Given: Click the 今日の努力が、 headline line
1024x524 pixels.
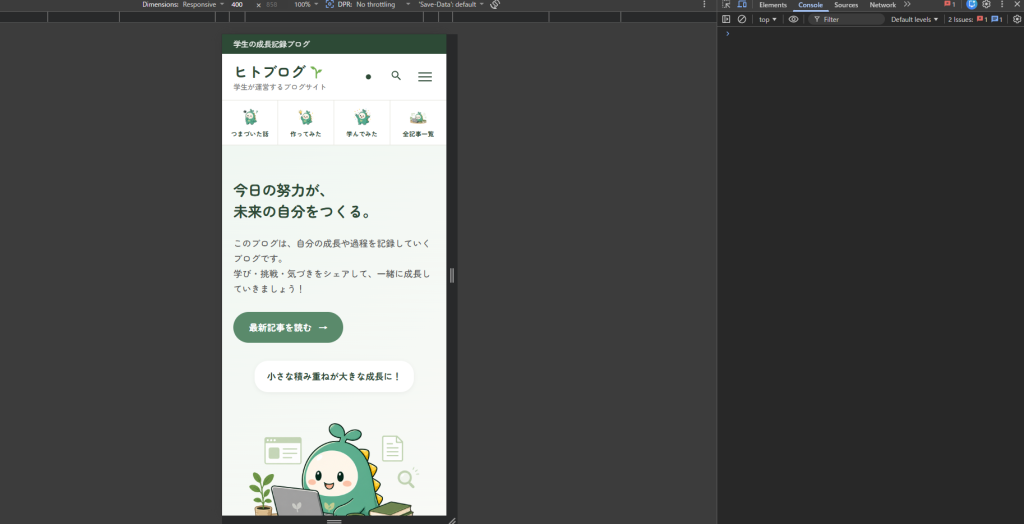Looking at the screenshot, I should click(x=280, y=191).
